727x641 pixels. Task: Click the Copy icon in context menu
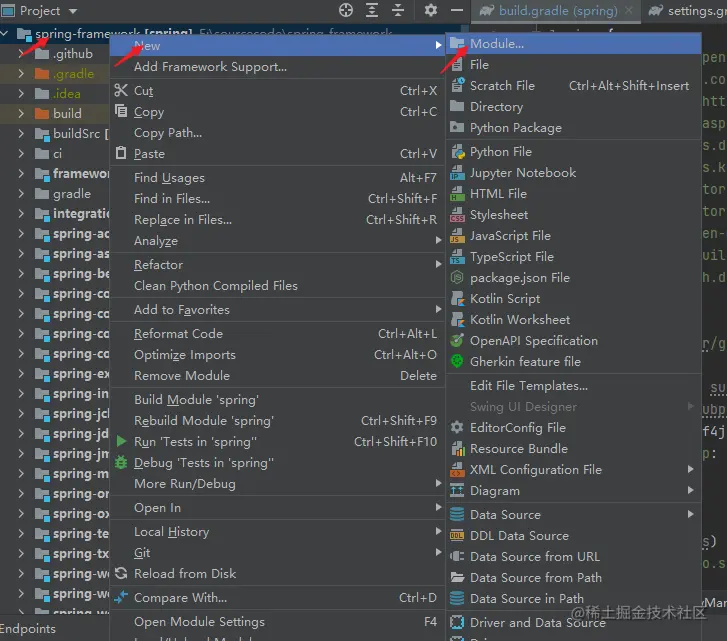(121, 111)
